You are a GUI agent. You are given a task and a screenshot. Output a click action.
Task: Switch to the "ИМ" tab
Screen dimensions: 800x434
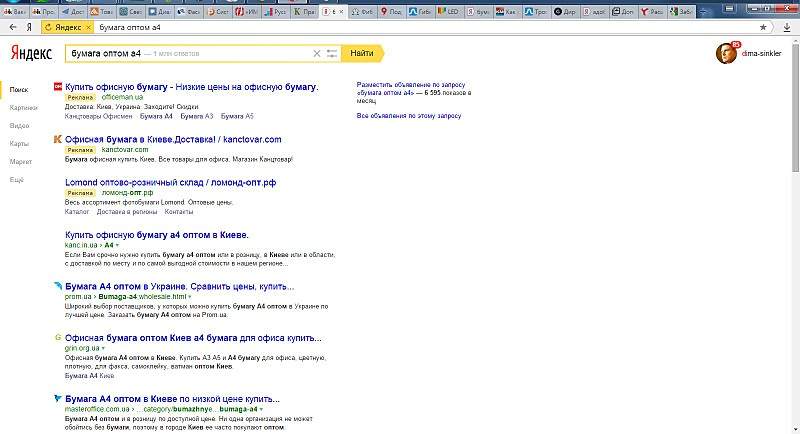(x=246, y=11)
